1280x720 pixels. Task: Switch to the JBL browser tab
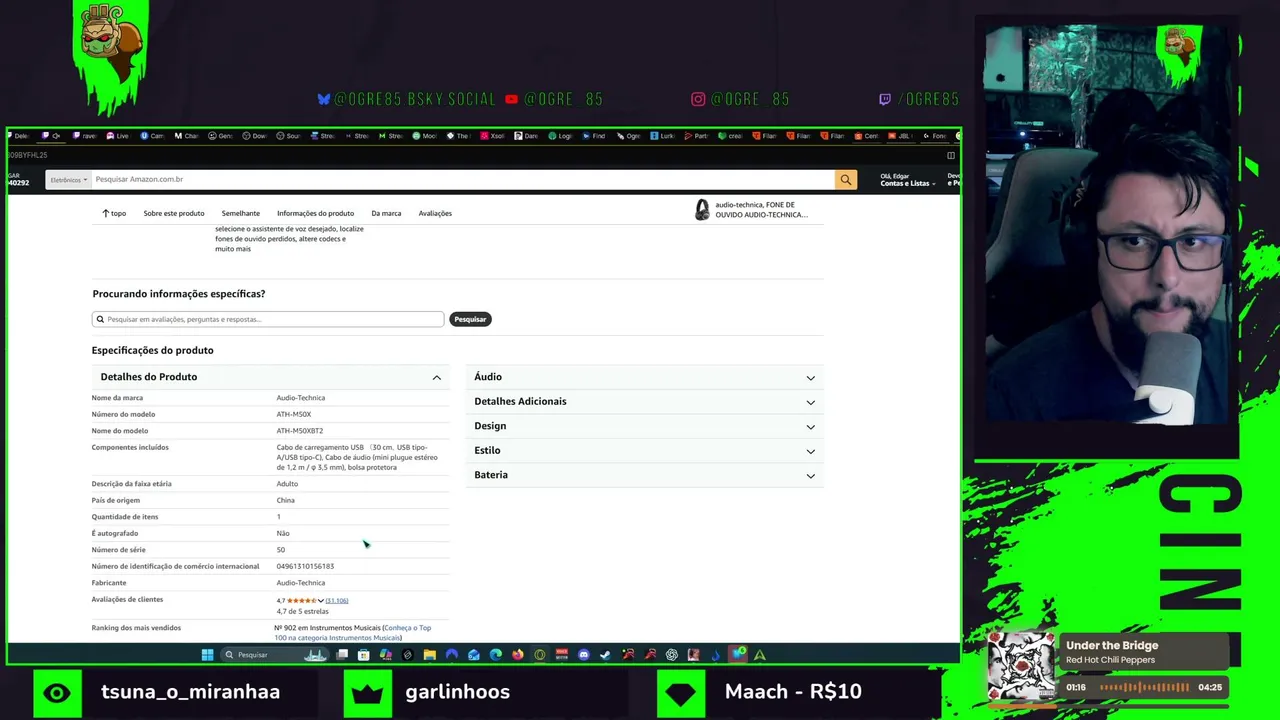click(x=899, y=135)
